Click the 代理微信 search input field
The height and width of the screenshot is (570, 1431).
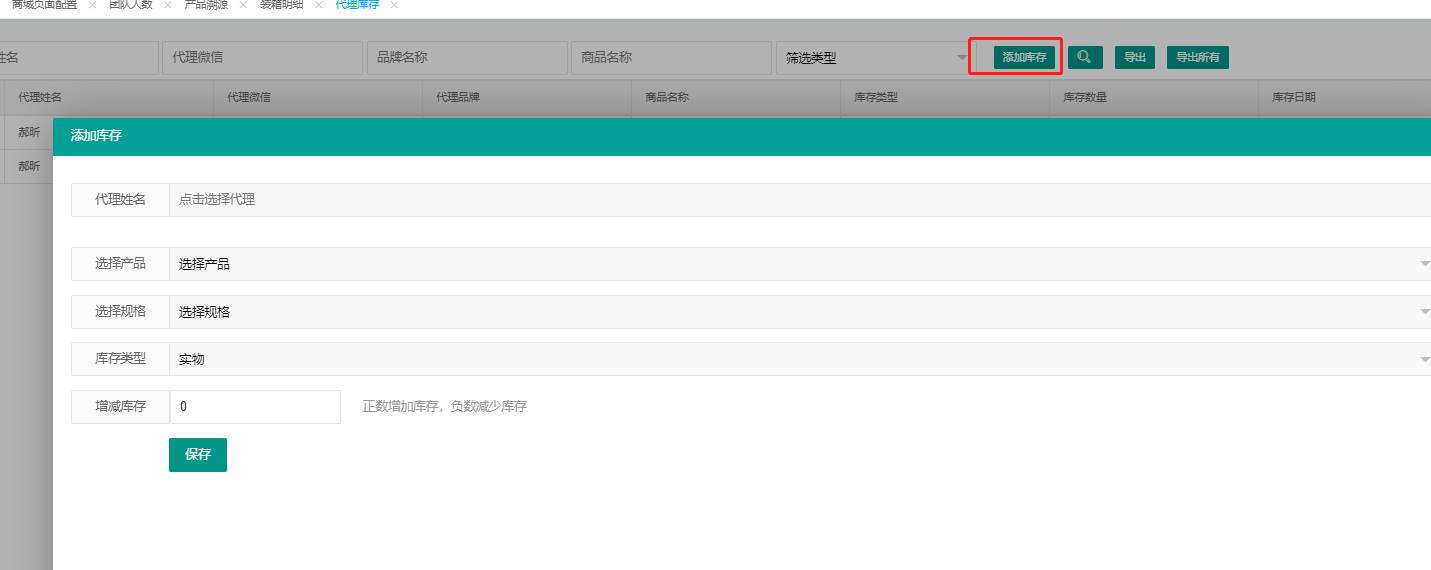[262, 58]
